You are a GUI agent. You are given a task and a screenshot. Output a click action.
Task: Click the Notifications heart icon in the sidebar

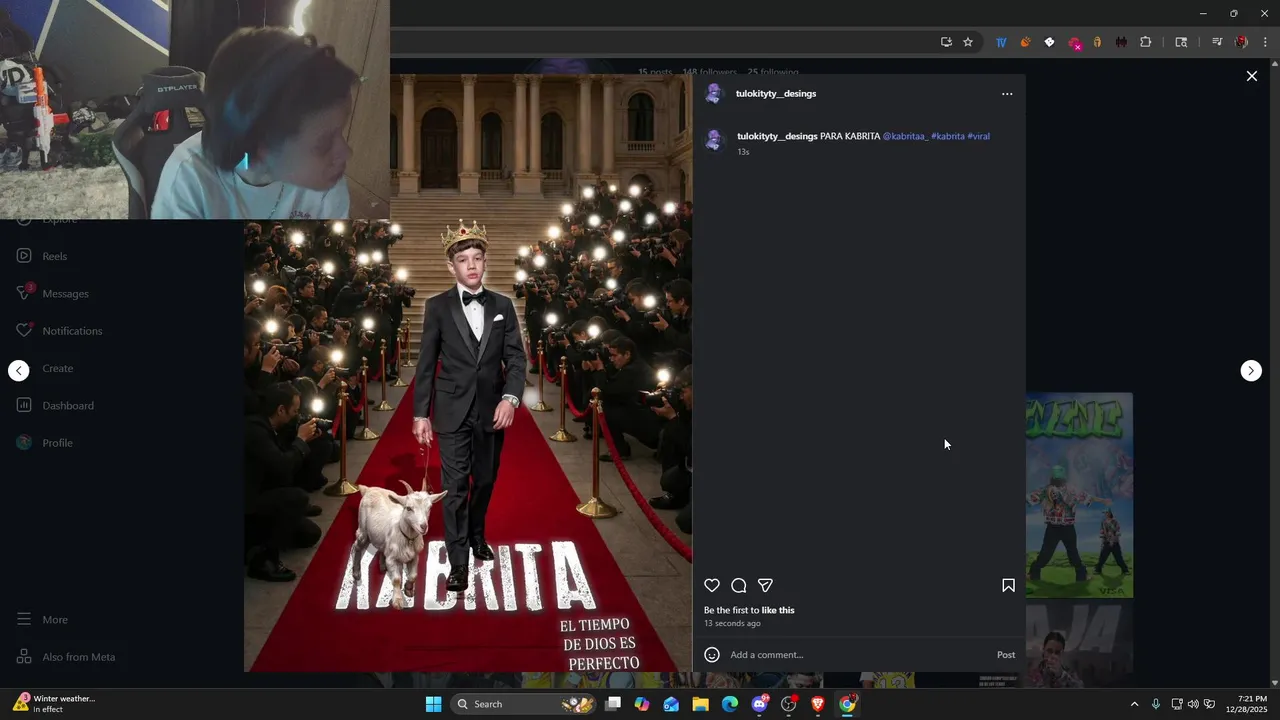[x=24, y=331]
